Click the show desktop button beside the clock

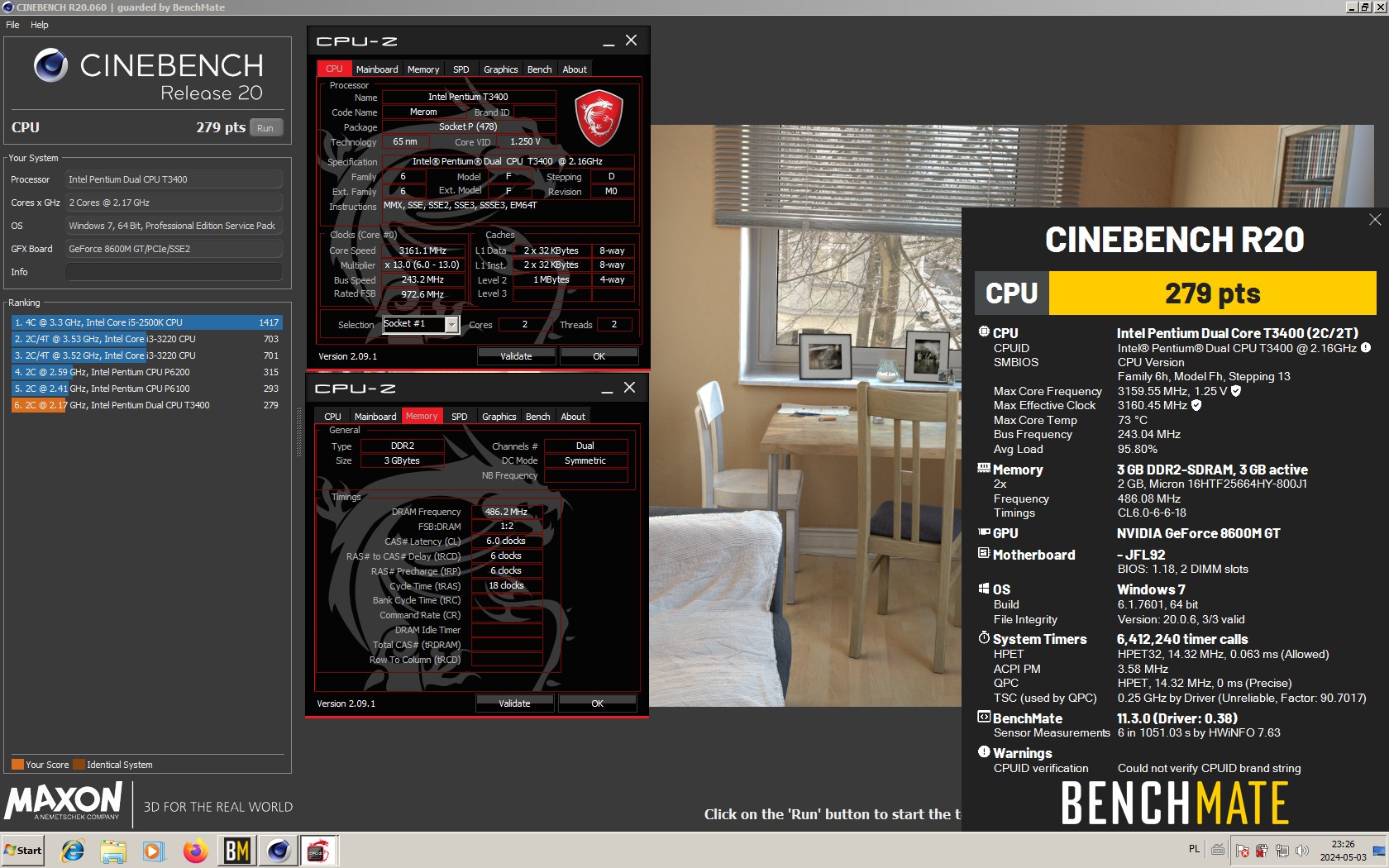[1379, 851]
